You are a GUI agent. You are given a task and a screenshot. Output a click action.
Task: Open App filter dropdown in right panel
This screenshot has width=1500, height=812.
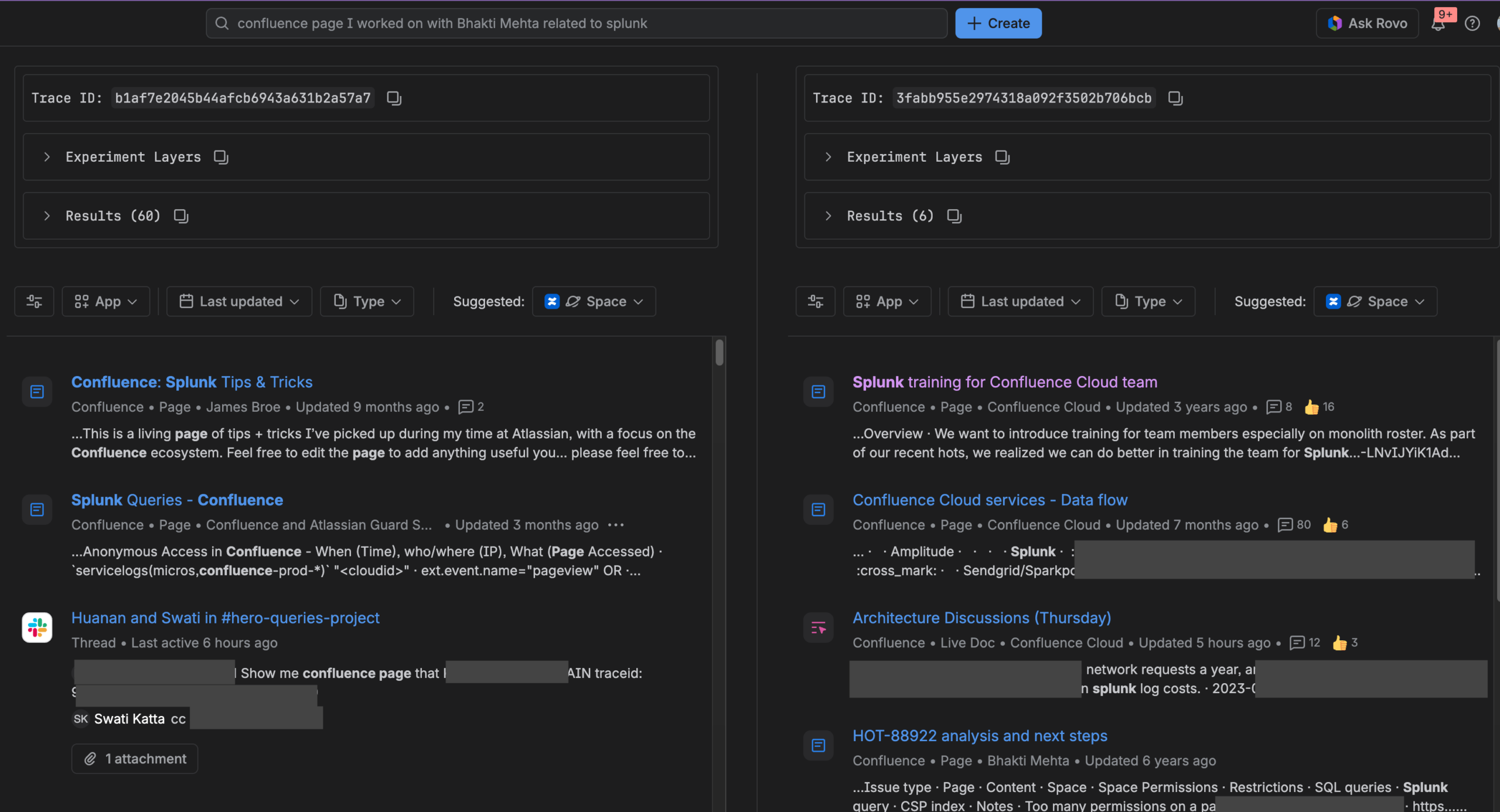[887, 301]
